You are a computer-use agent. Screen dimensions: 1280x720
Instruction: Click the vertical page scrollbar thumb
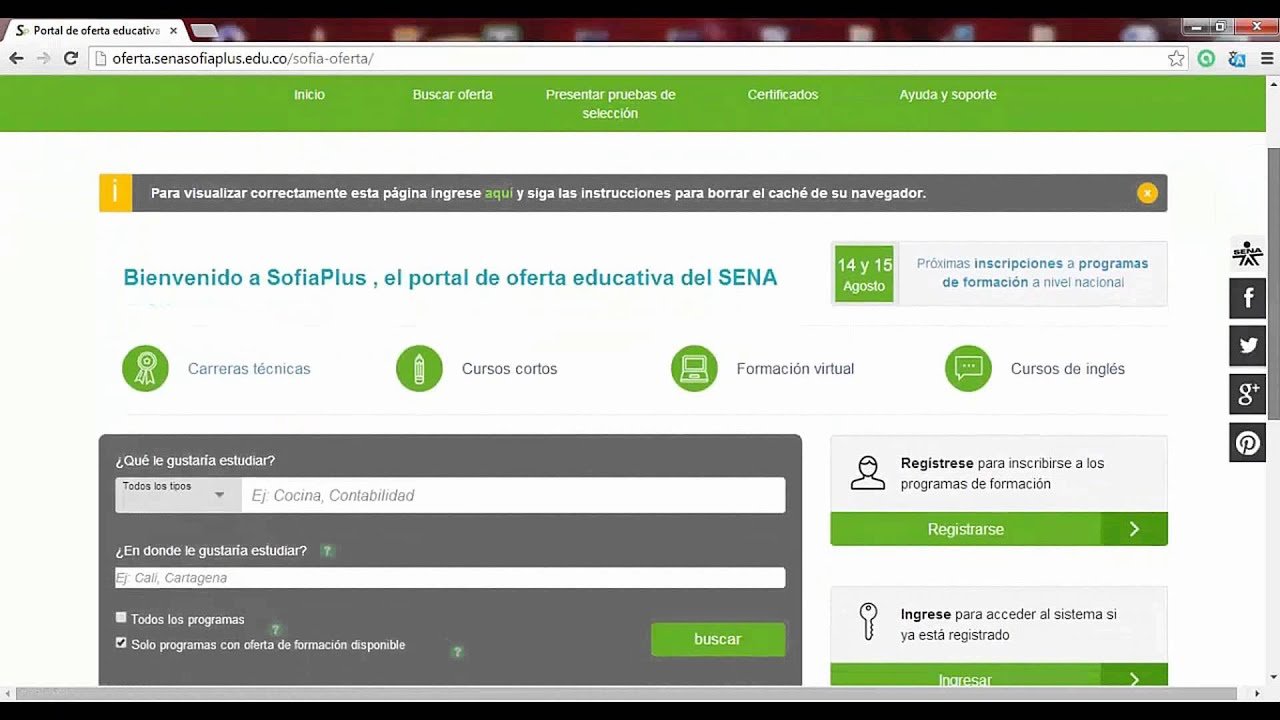1273,283
